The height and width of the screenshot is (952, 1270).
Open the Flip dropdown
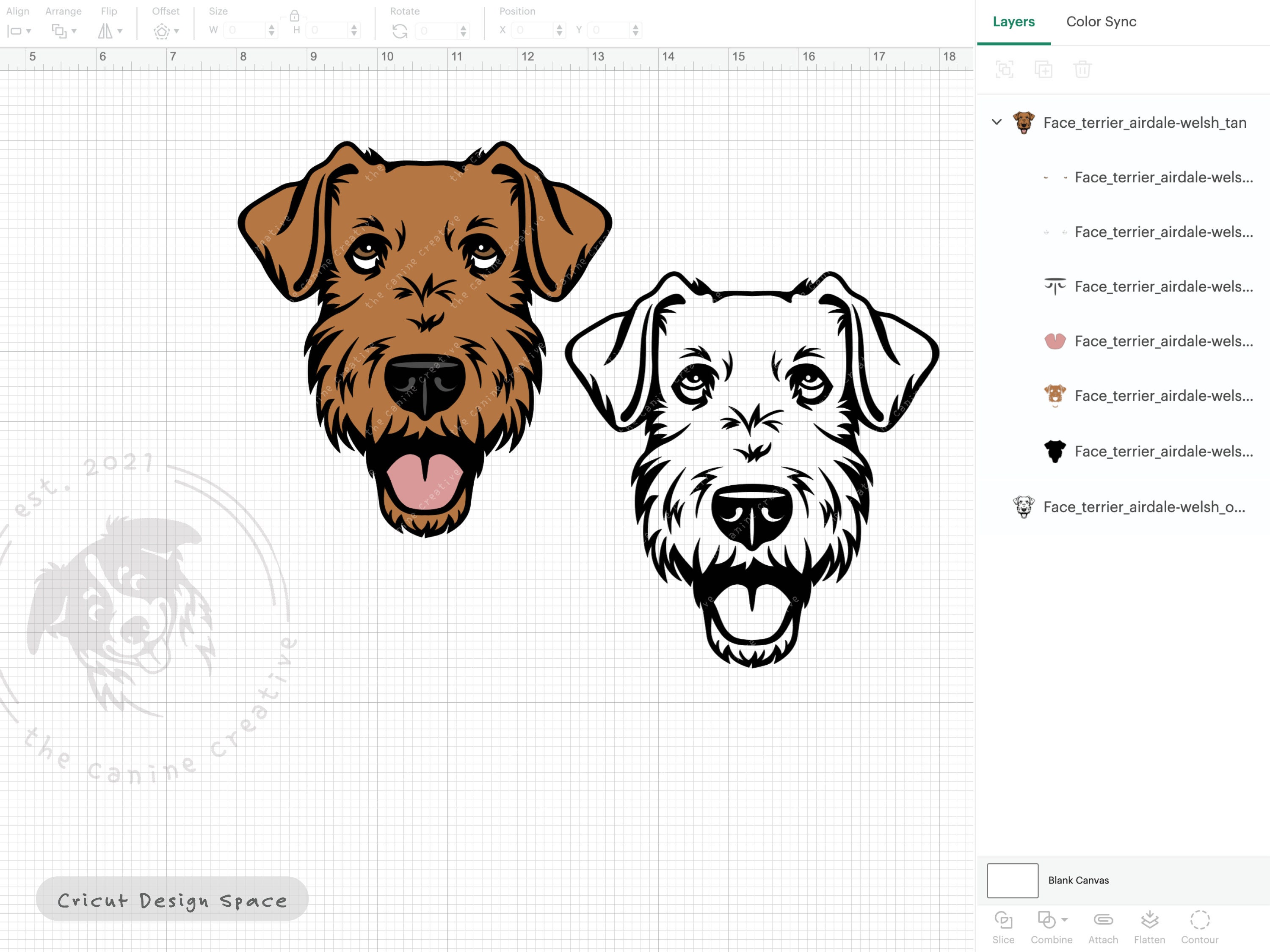tap(110, 30)
